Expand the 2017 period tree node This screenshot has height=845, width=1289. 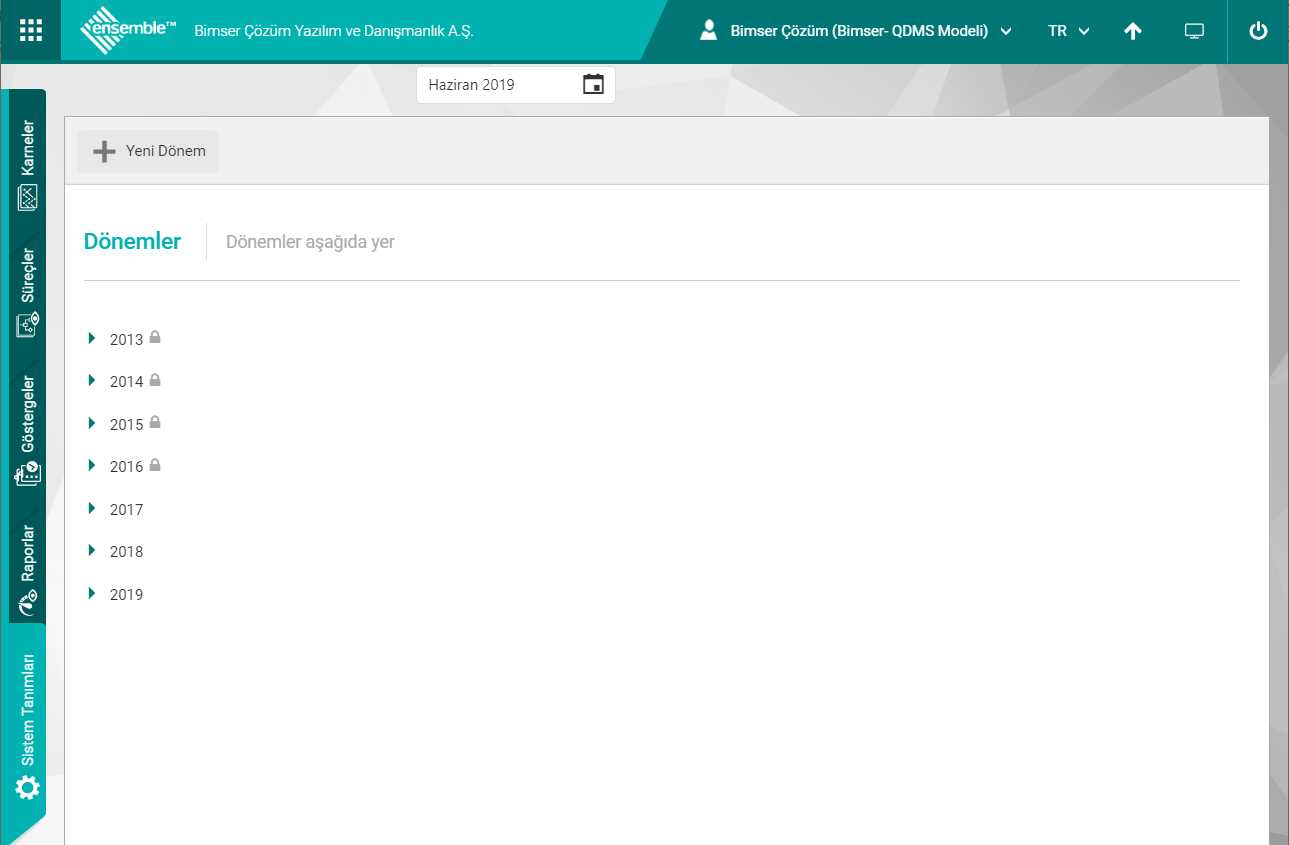[92, 509]
